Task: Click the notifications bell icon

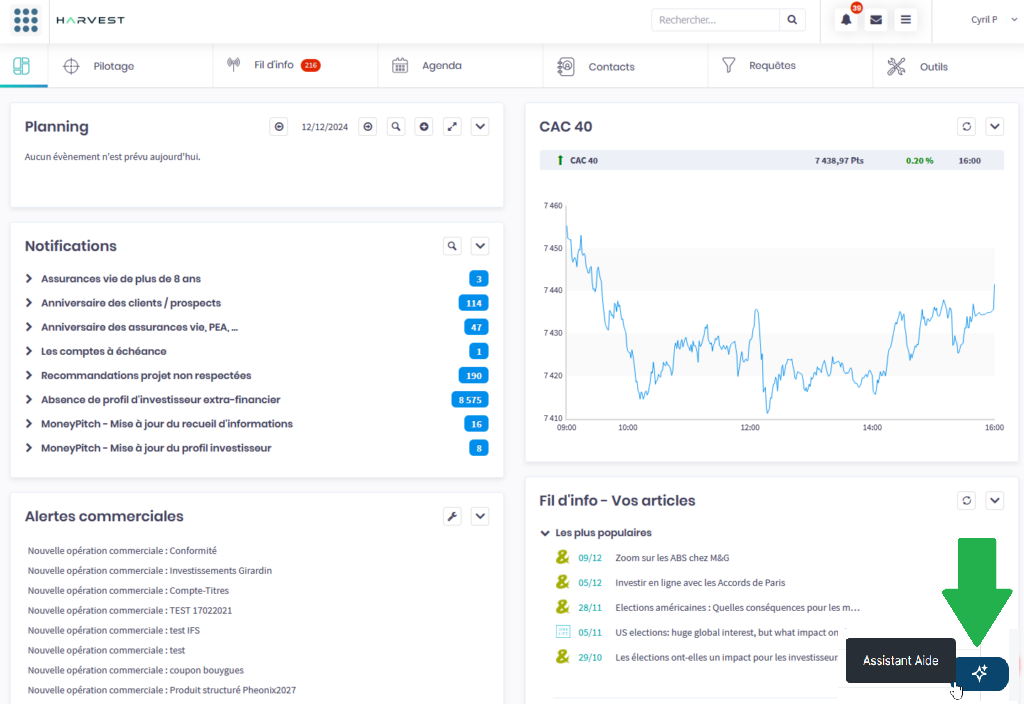Action: [x=847, y=20]
